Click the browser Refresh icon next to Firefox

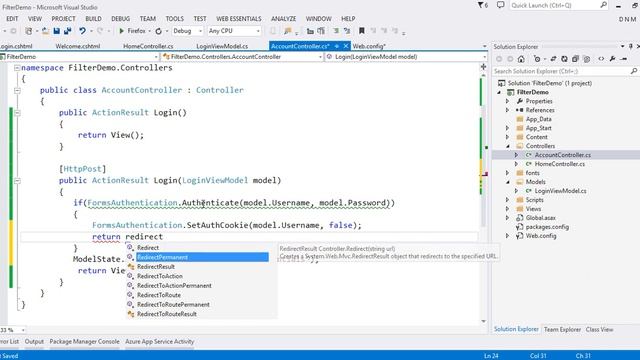[159, 31]
